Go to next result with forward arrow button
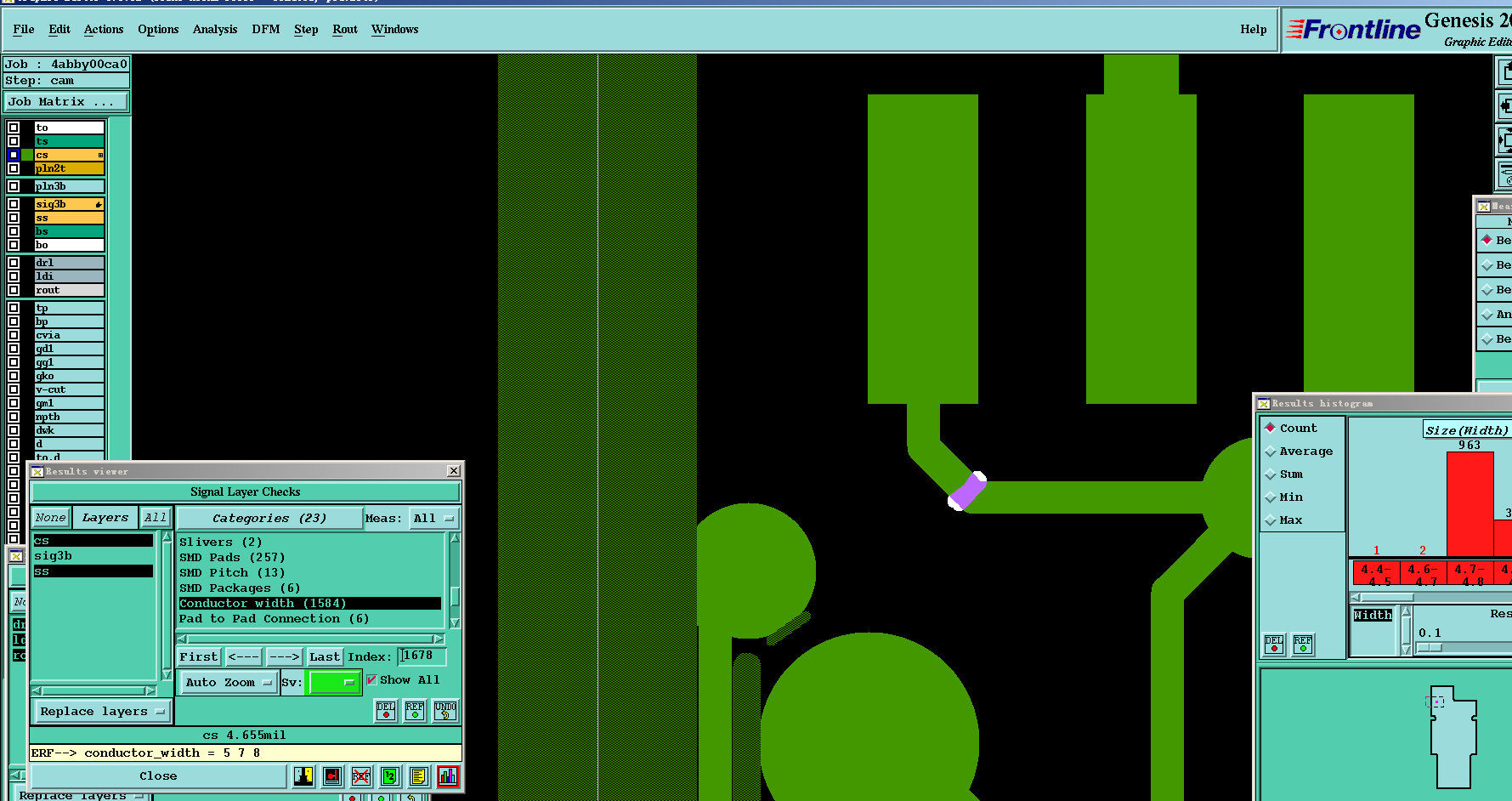The width and height of the screenshot is (1512, 801). click(284, 656)
